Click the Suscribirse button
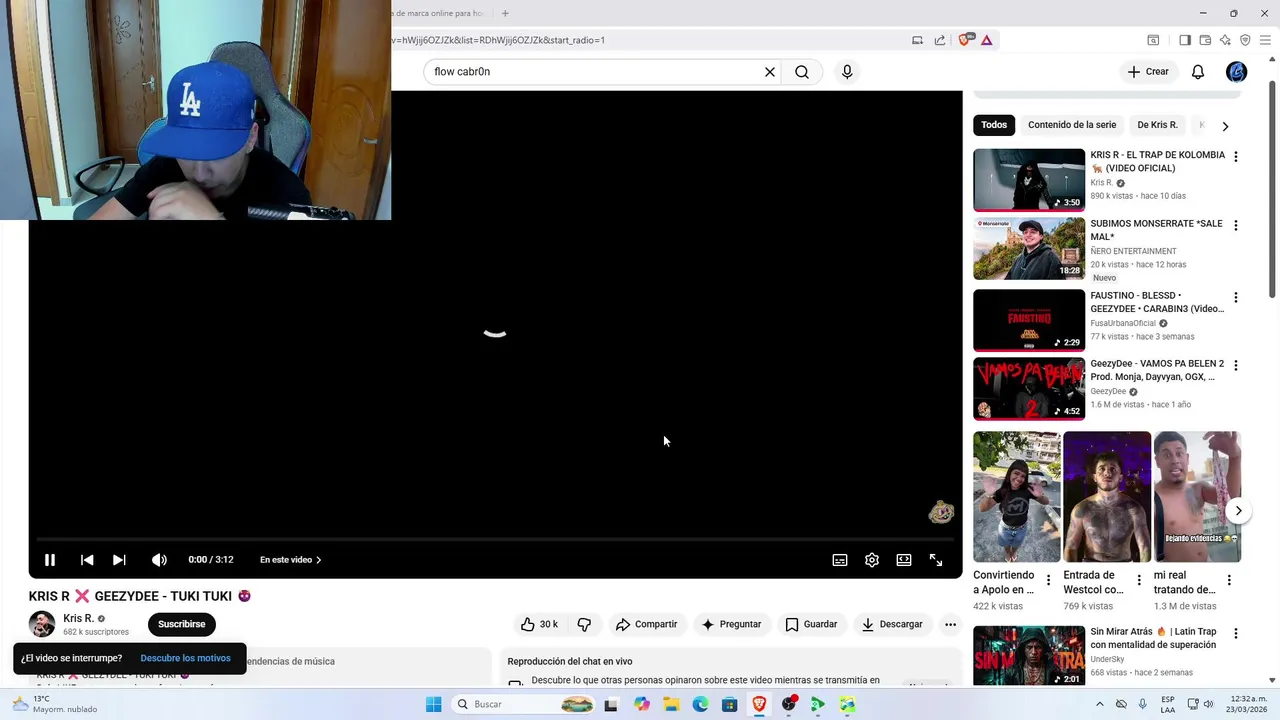 [182, 624]
